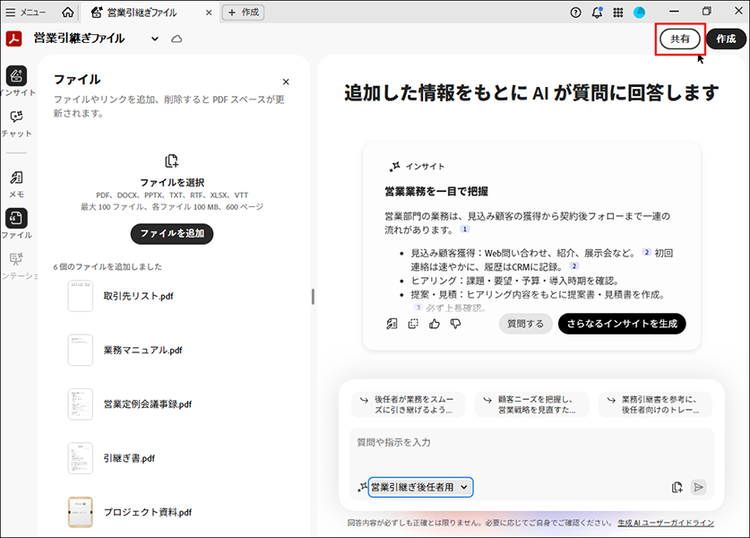This screenshot has width=750, height=538.
Task: Click the 共有 button
Action: (679, 38)
